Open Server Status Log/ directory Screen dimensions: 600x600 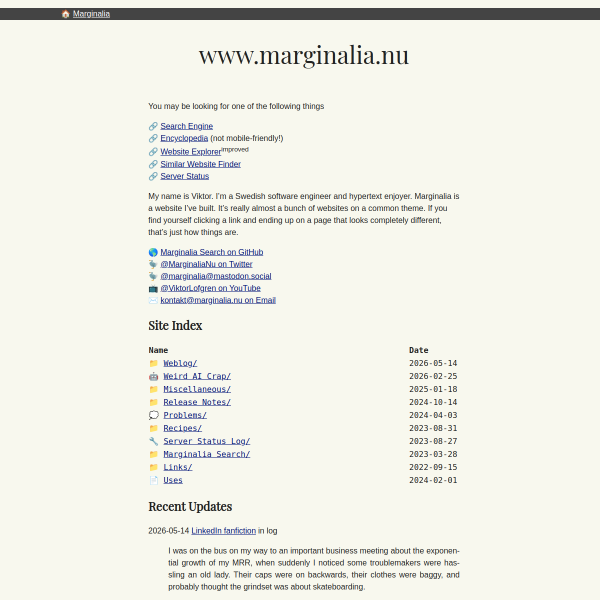pyautogui.click(x=207, y=441)
